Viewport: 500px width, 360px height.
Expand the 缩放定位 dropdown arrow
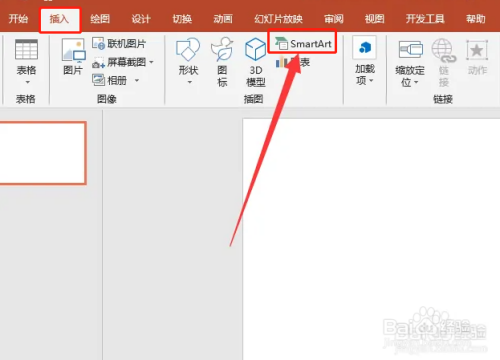(x=416, y=82)
